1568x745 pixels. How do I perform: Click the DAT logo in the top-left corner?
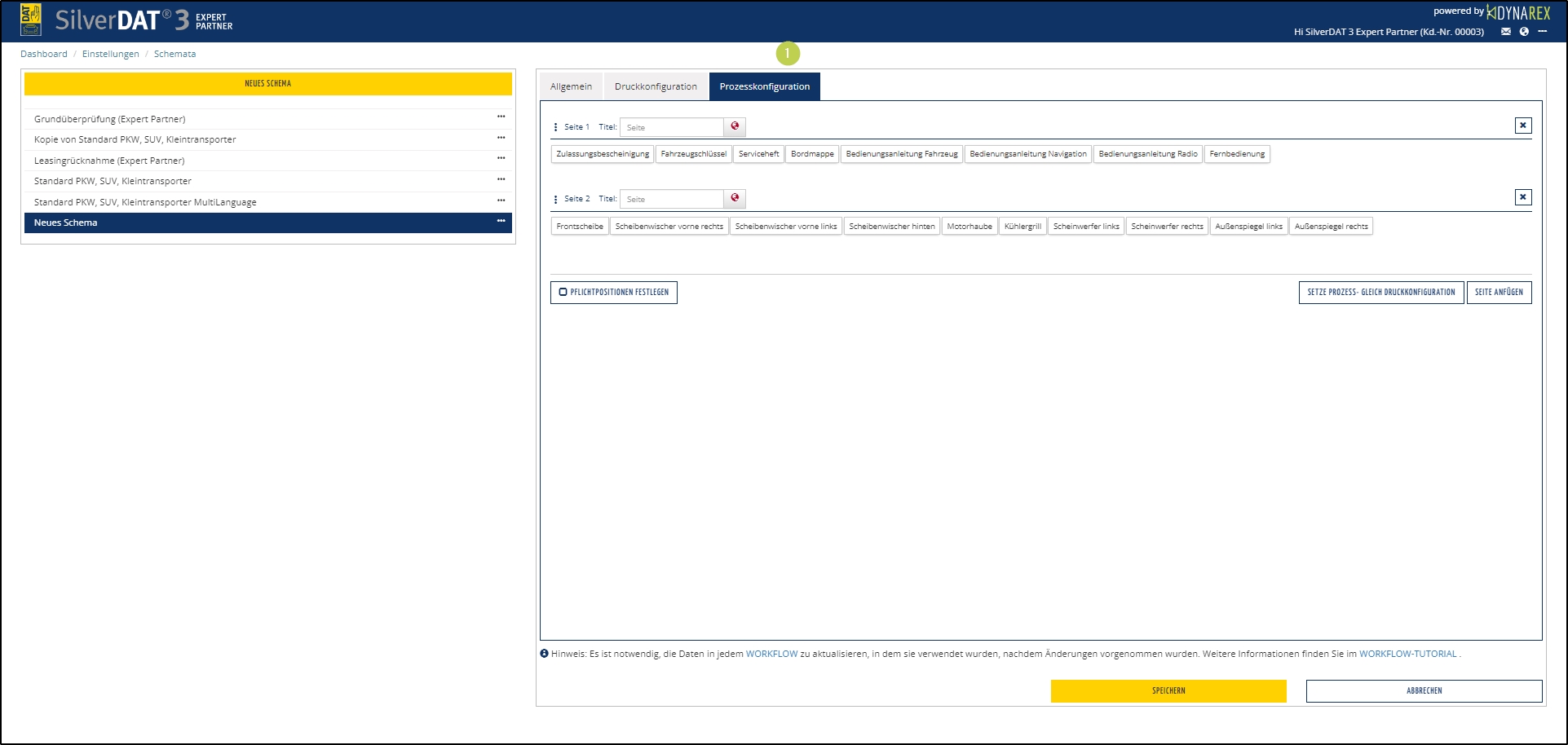pos(30,20)
